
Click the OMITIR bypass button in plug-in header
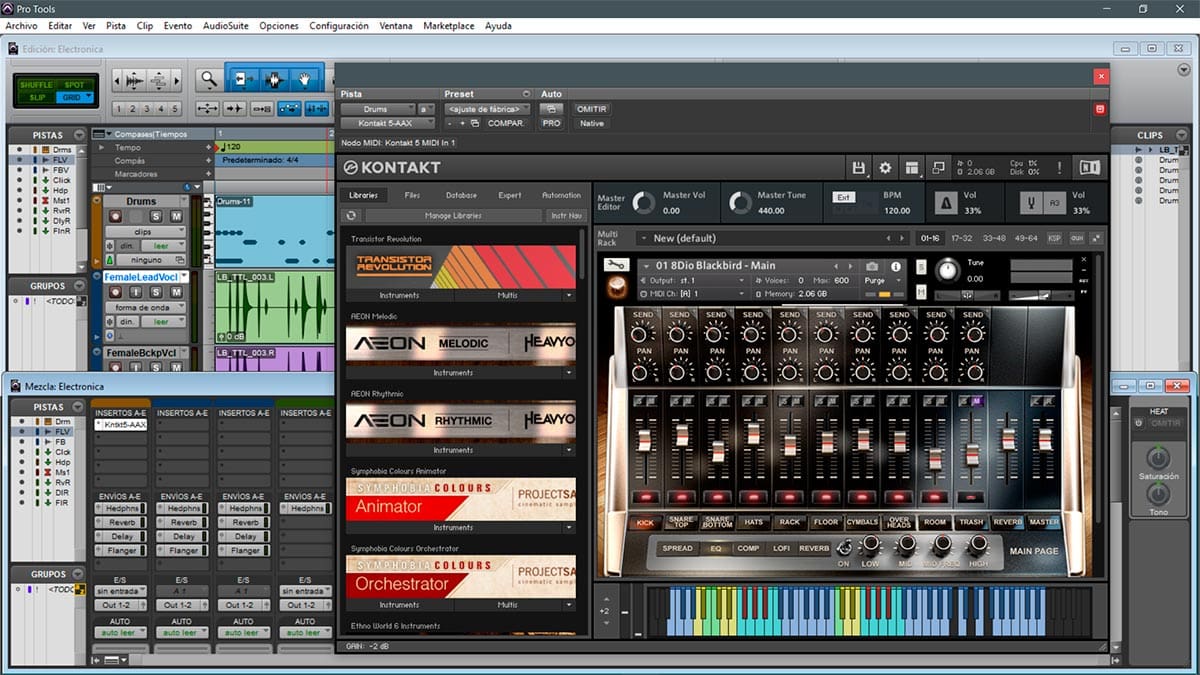pos(591,109)
